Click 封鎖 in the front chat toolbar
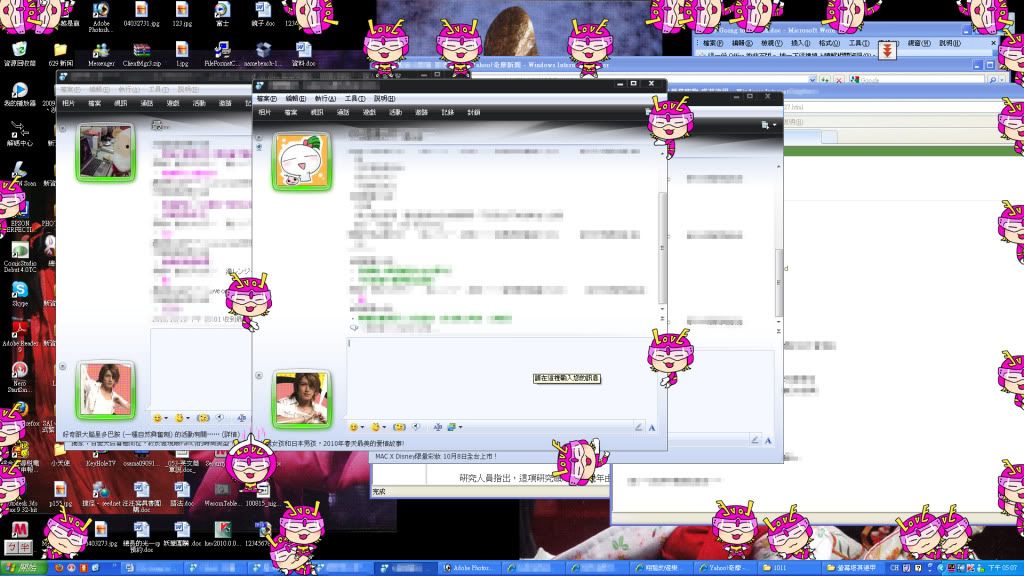 point(473,112)
